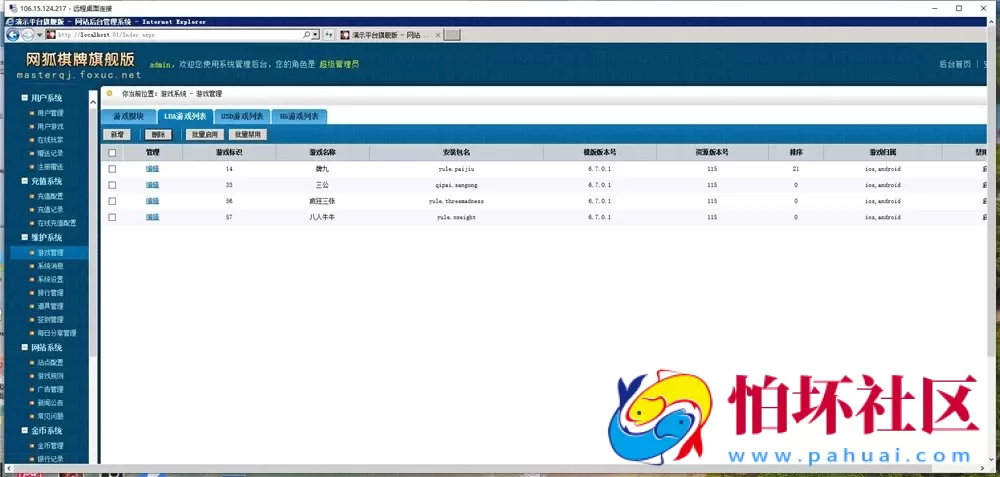Screen dimensions: 1000x477
Task: Collapse the 充值系统 sidebar section
Action: click(x=26, y=182)
